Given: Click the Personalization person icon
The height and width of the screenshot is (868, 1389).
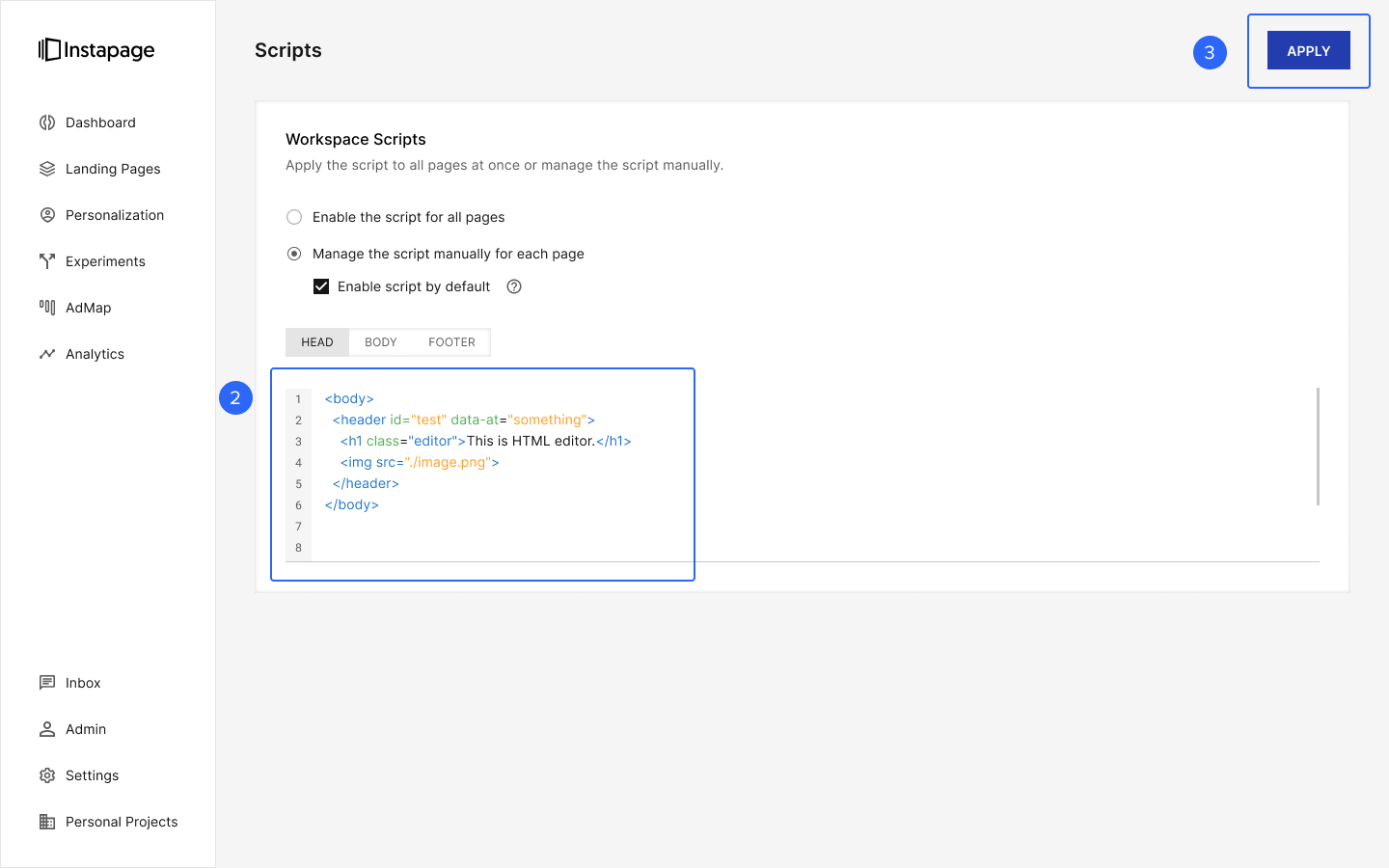Looking at the screenshot, I should (x=47, y=215).
